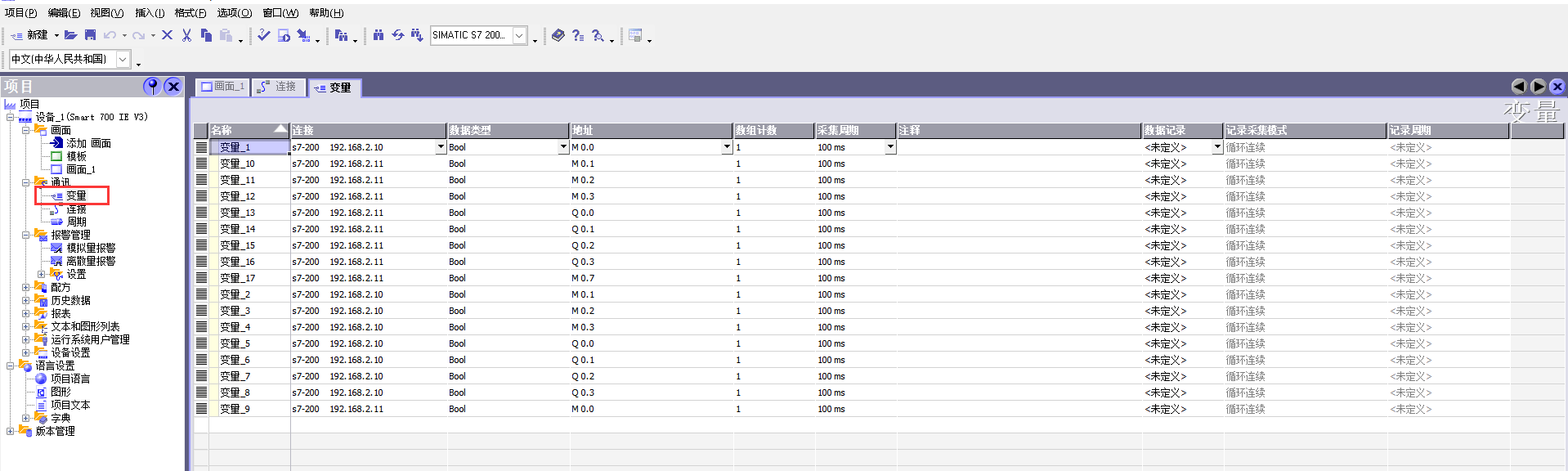Screen dimensions: 1568x471
Task: Open an existing project via folder icon
Action: tap(71, 35)
